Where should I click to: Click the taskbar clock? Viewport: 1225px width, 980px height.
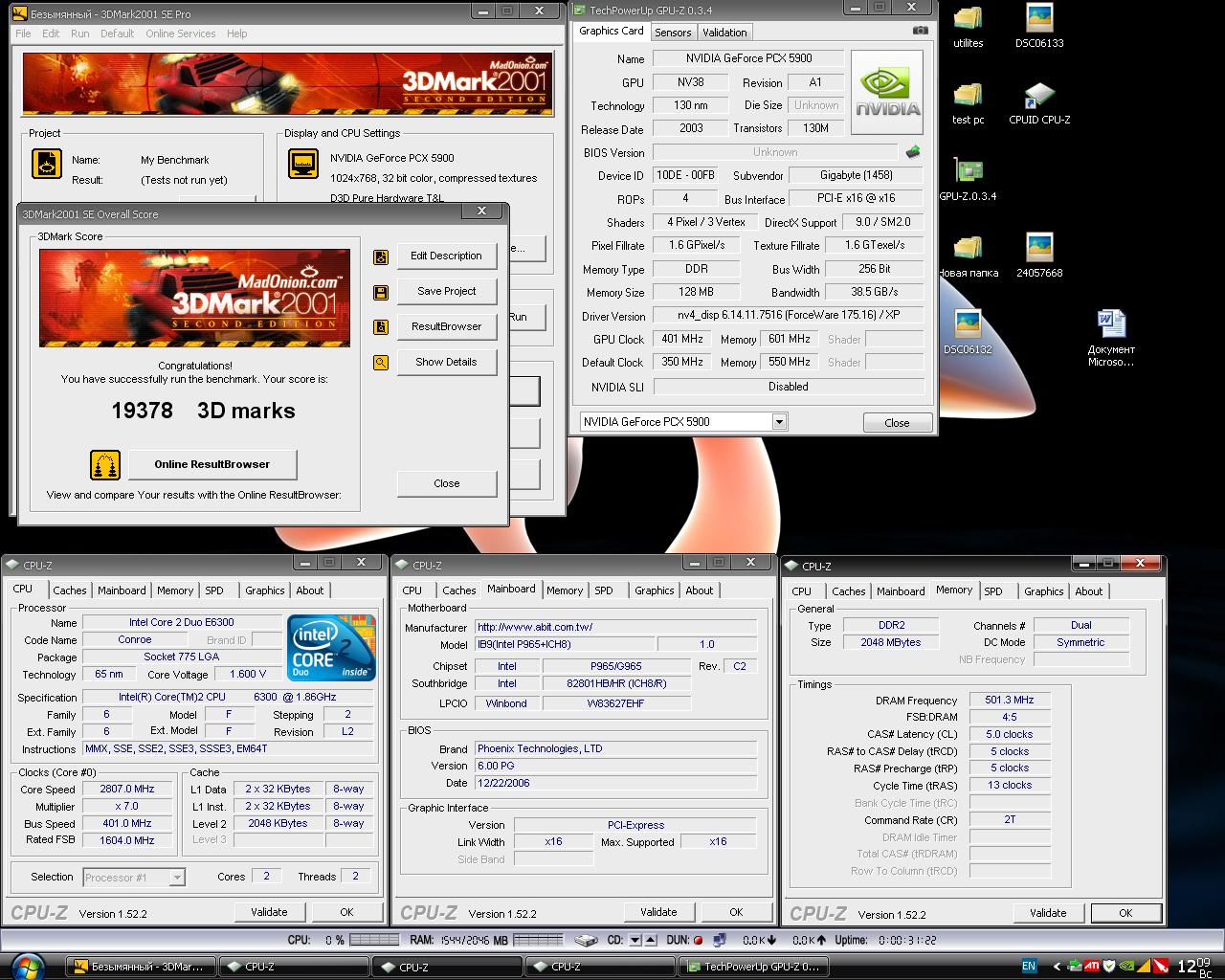pos(1195,967)
